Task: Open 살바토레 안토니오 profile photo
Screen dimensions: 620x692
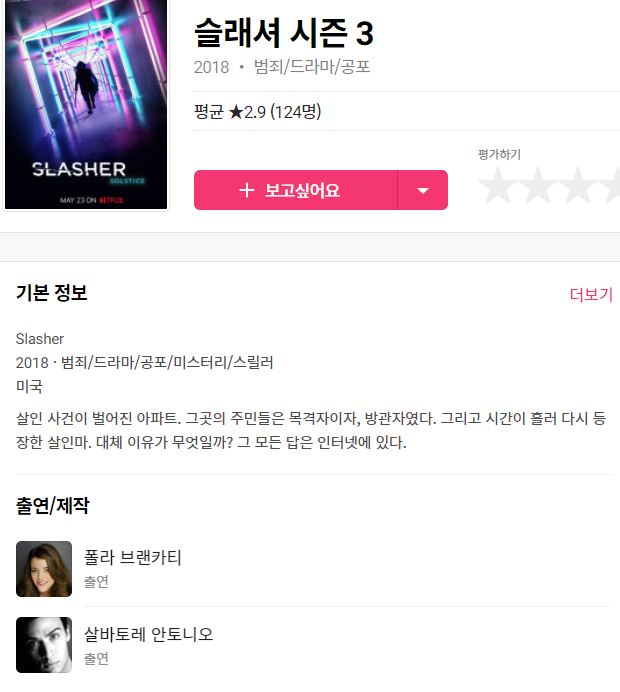Action: pyautogui.click(x=44, y=645)
